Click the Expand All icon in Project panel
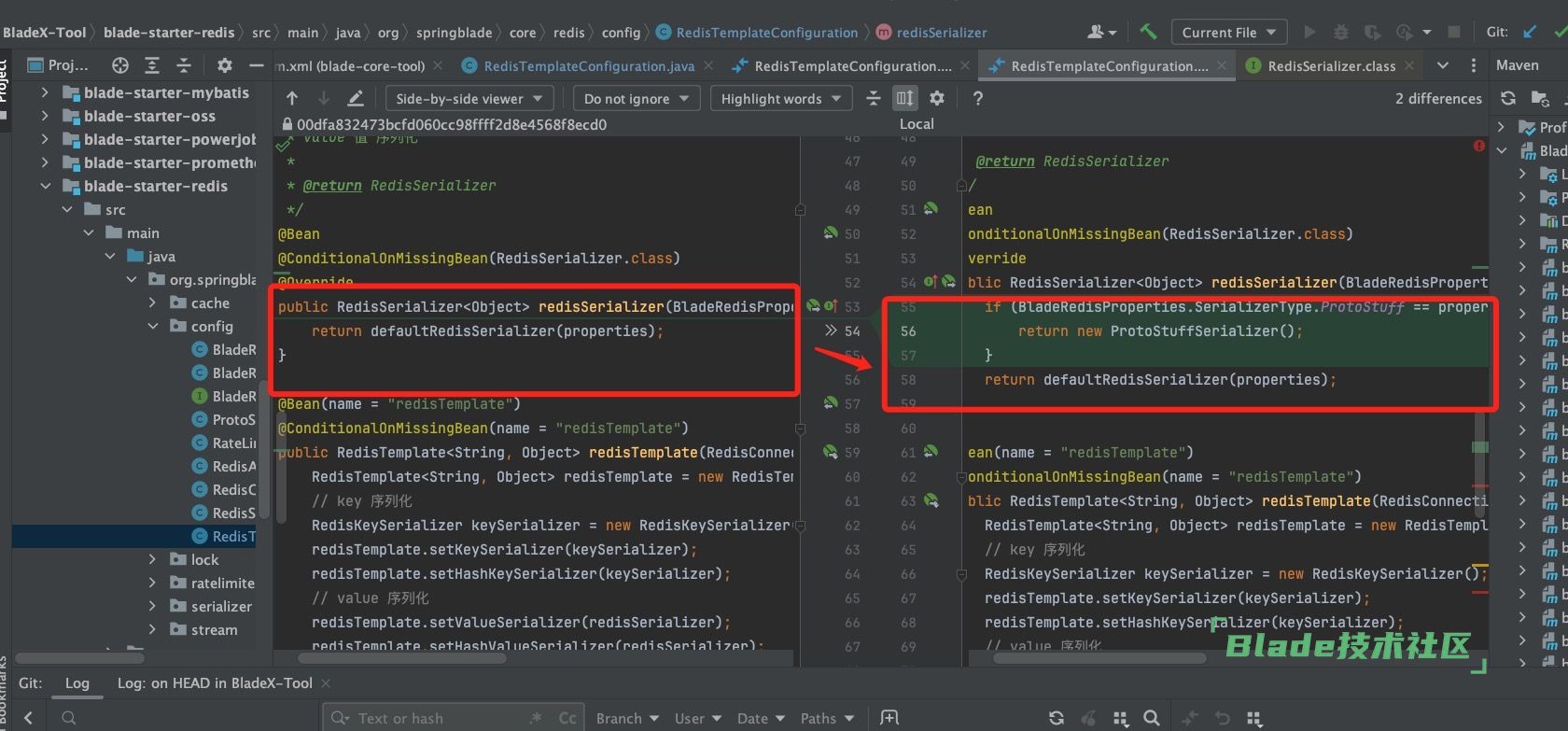1568x731 pixels. click(152, 65)
